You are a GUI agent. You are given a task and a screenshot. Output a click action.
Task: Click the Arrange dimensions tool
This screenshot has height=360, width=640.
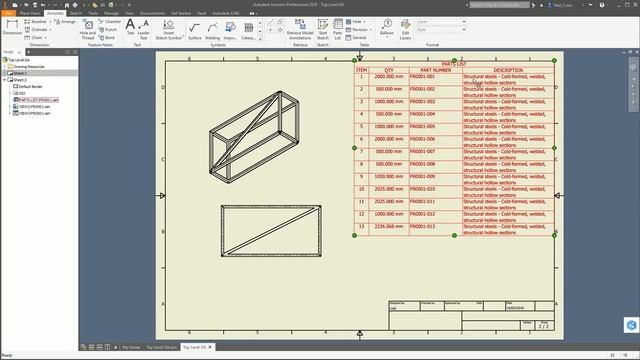65,21
